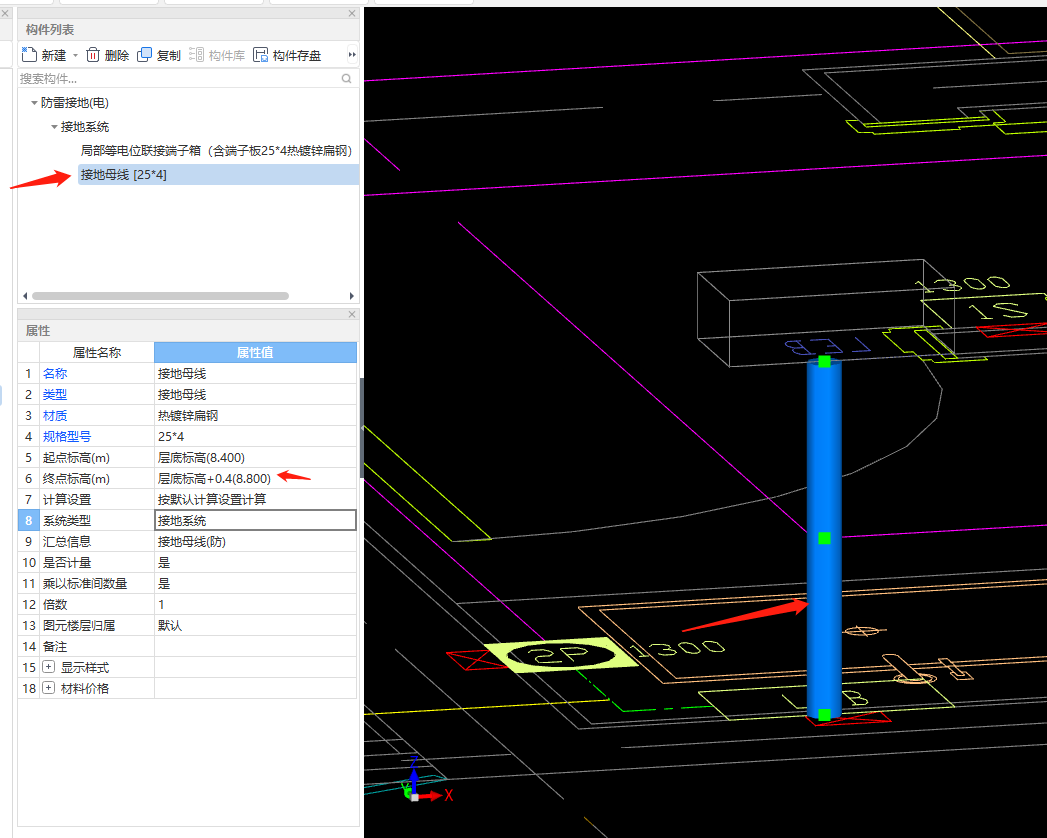
Task: Click the 属性名称 column header
Action: pos(97,352)
